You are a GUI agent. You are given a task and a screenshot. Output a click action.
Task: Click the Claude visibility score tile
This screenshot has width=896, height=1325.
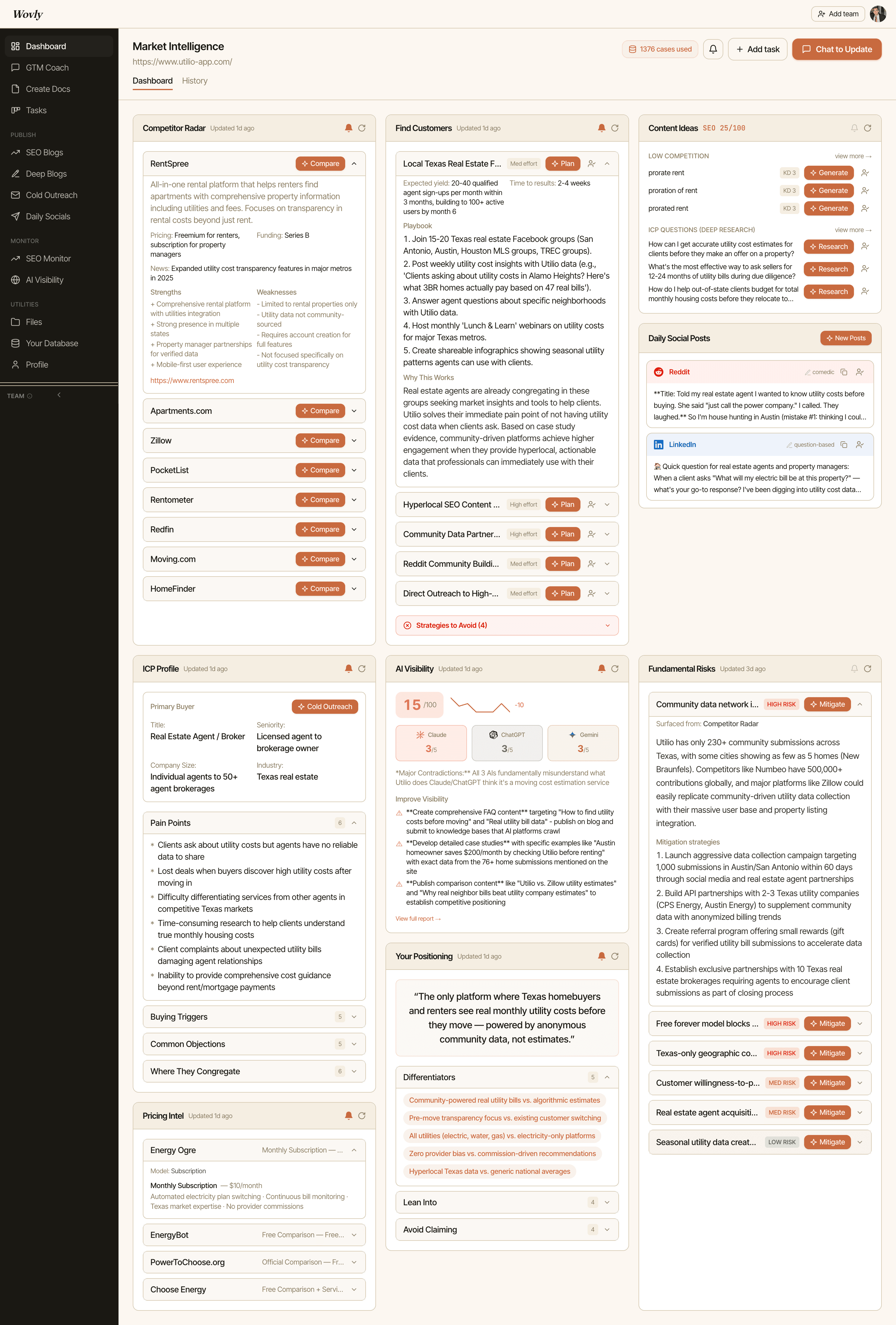(x=431, y=743)
